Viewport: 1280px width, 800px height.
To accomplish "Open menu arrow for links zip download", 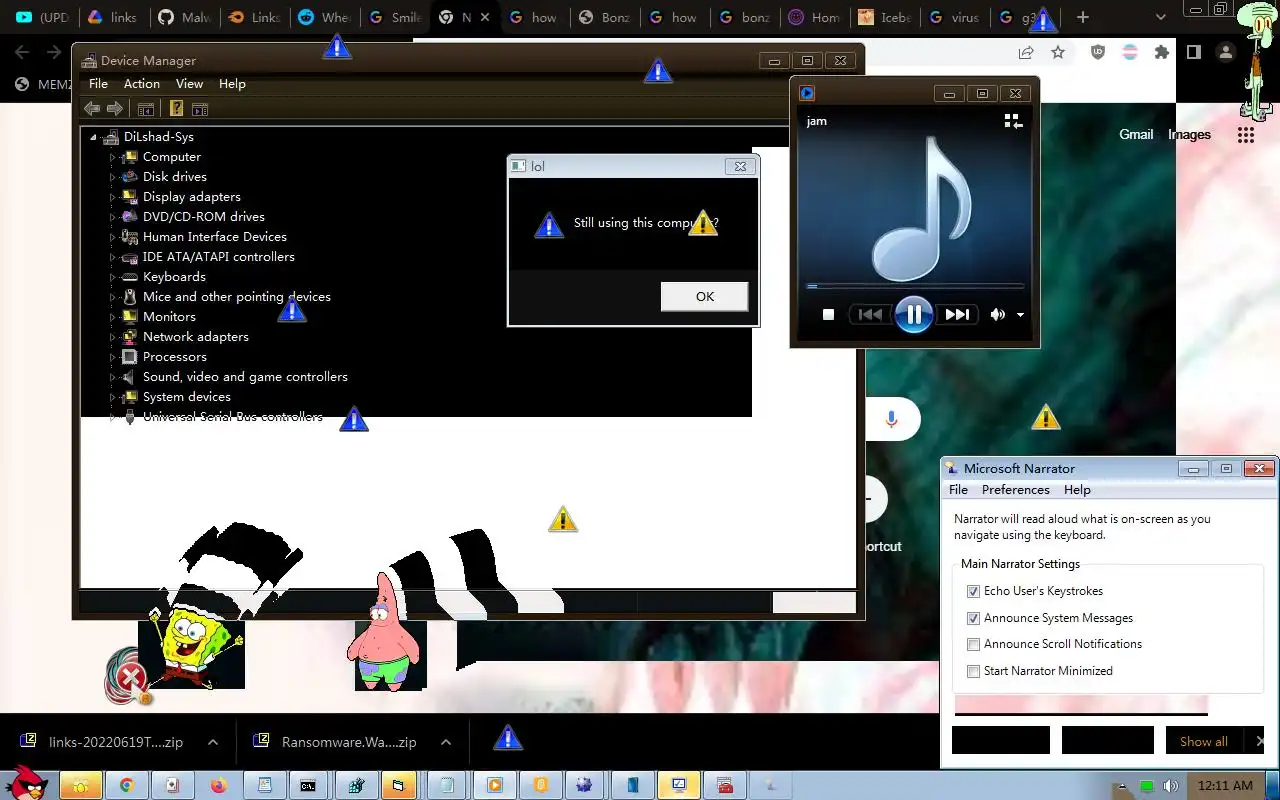I will pos(213,742).
